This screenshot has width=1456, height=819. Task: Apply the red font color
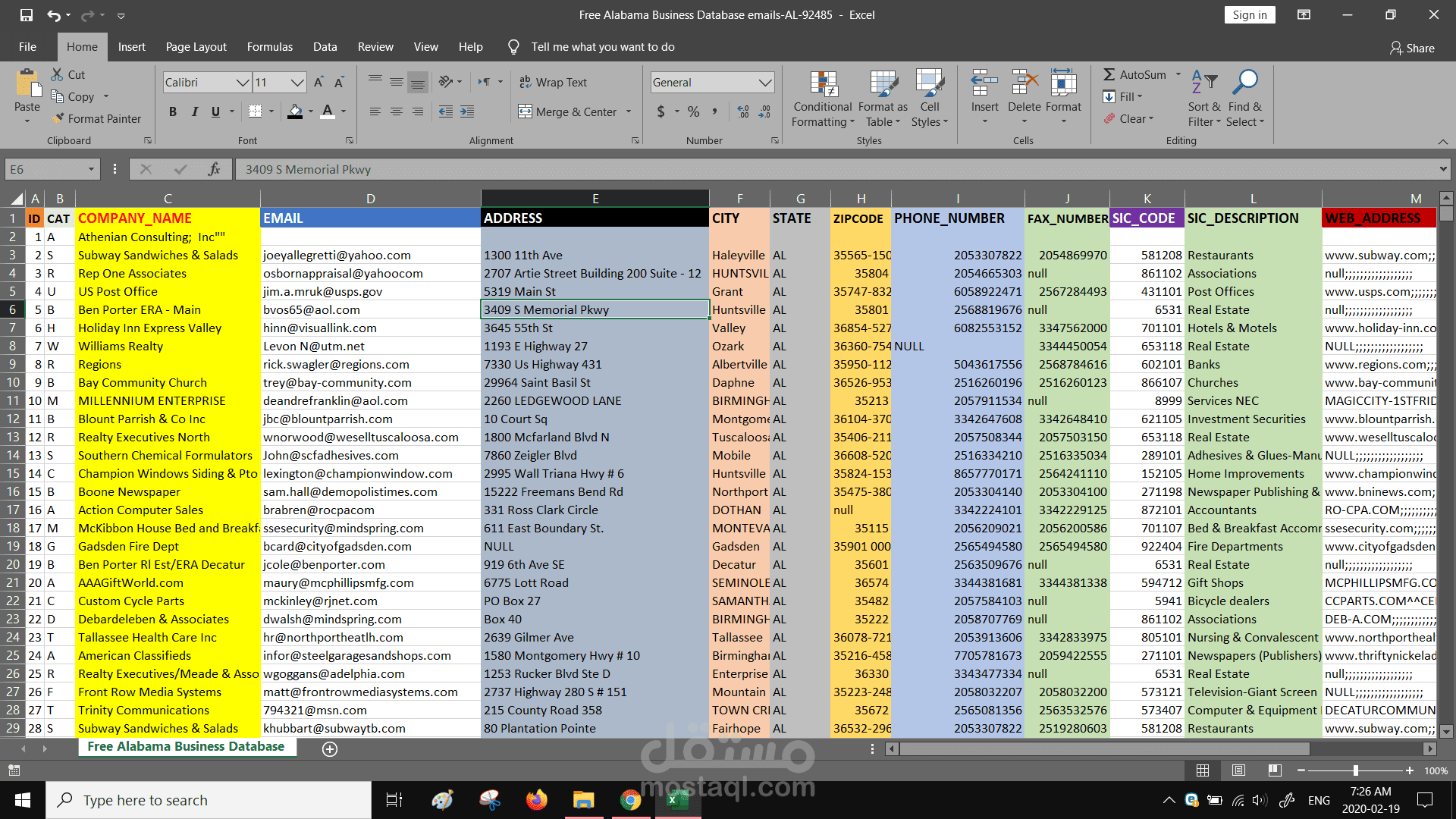328,111
